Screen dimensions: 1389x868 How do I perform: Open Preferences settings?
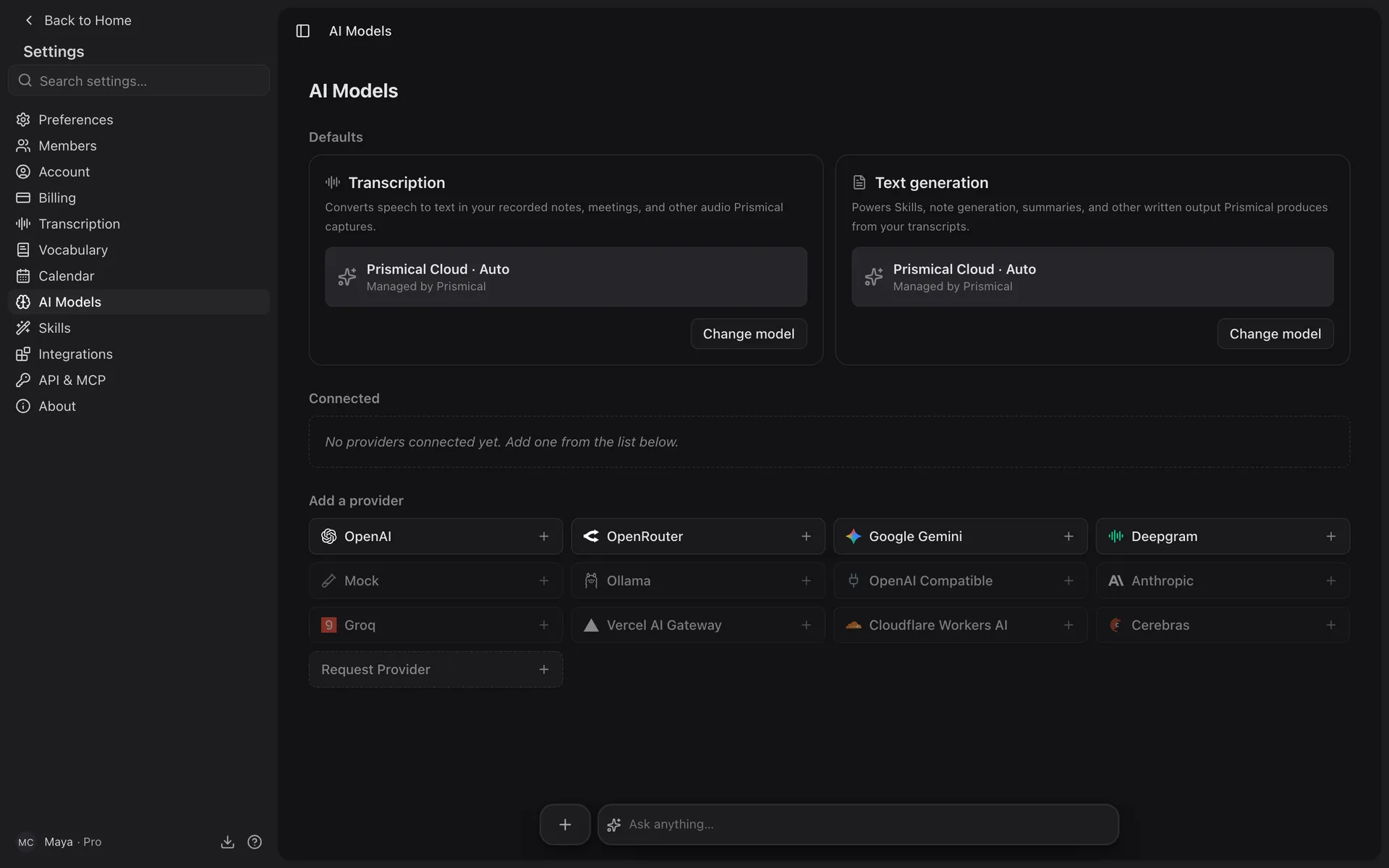click(139, 119)
